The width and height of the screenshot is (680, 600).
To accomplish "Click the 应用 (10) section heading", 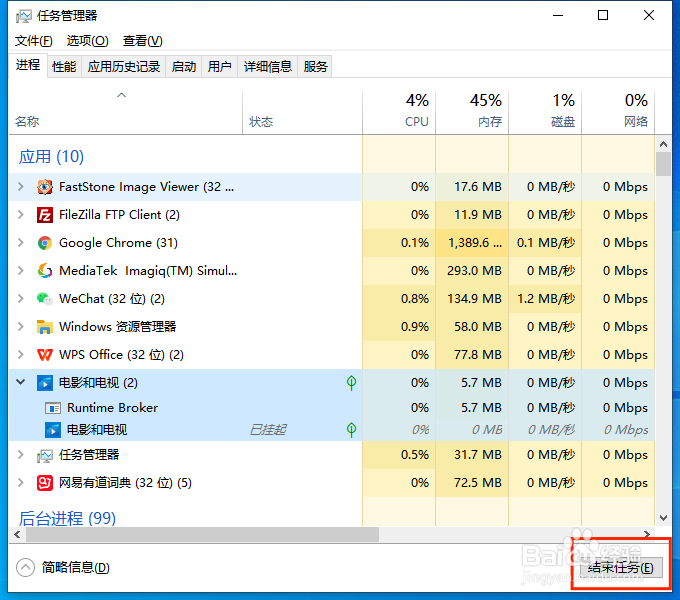I will (x=51, y=157).
